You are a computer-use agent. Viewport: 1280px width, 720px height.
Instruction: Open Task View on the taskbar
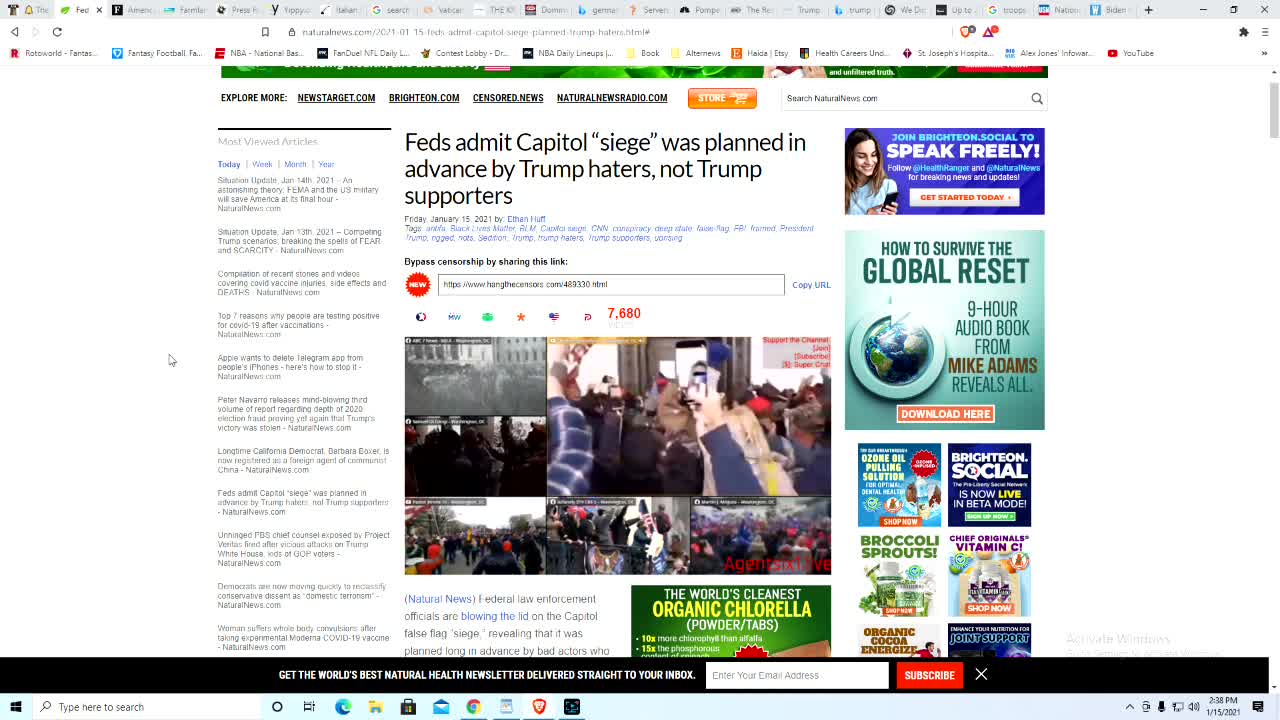[x=309, y=707]
